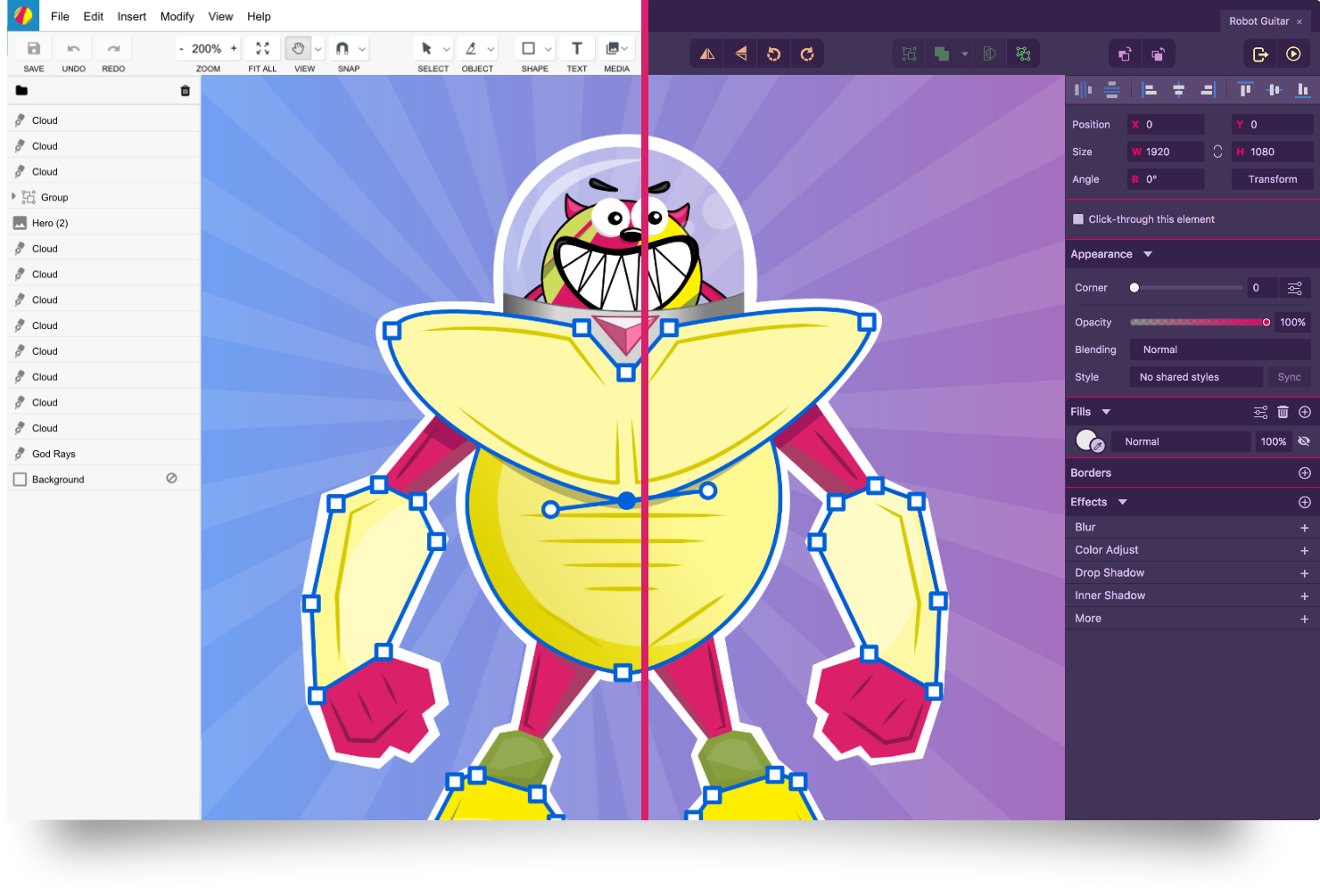Click the rotate clockwise icon
The height and width of the screenshot is (896, 1320).
click(807, 54)
